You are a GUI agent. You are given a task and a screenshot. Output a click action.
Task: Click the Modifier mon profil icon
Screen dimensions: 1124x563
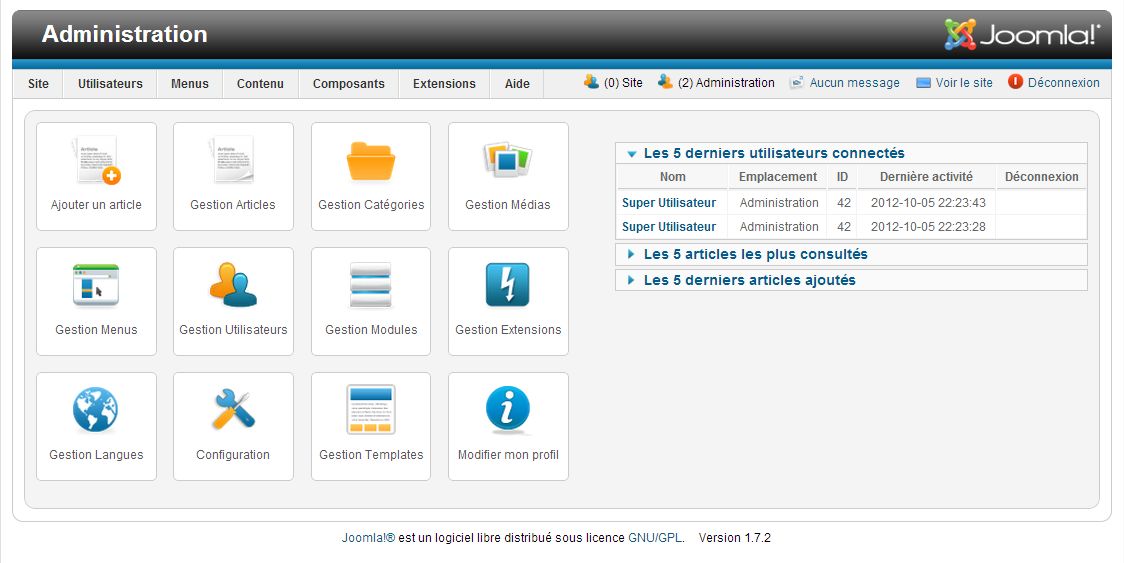tap(508, 412)
